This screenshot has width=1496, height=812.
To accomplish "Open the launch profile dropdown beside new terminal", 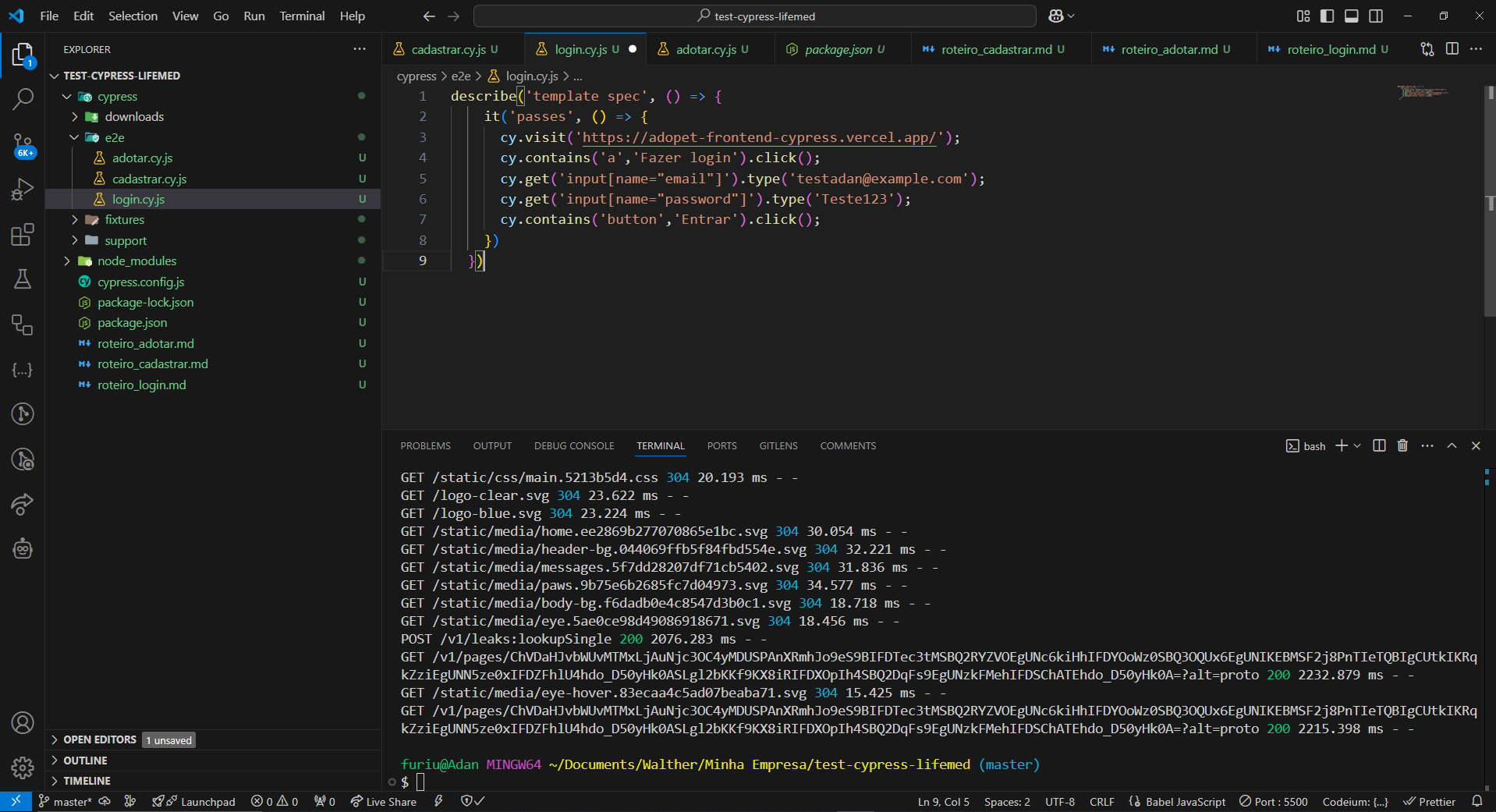I will click(1358, 445).
